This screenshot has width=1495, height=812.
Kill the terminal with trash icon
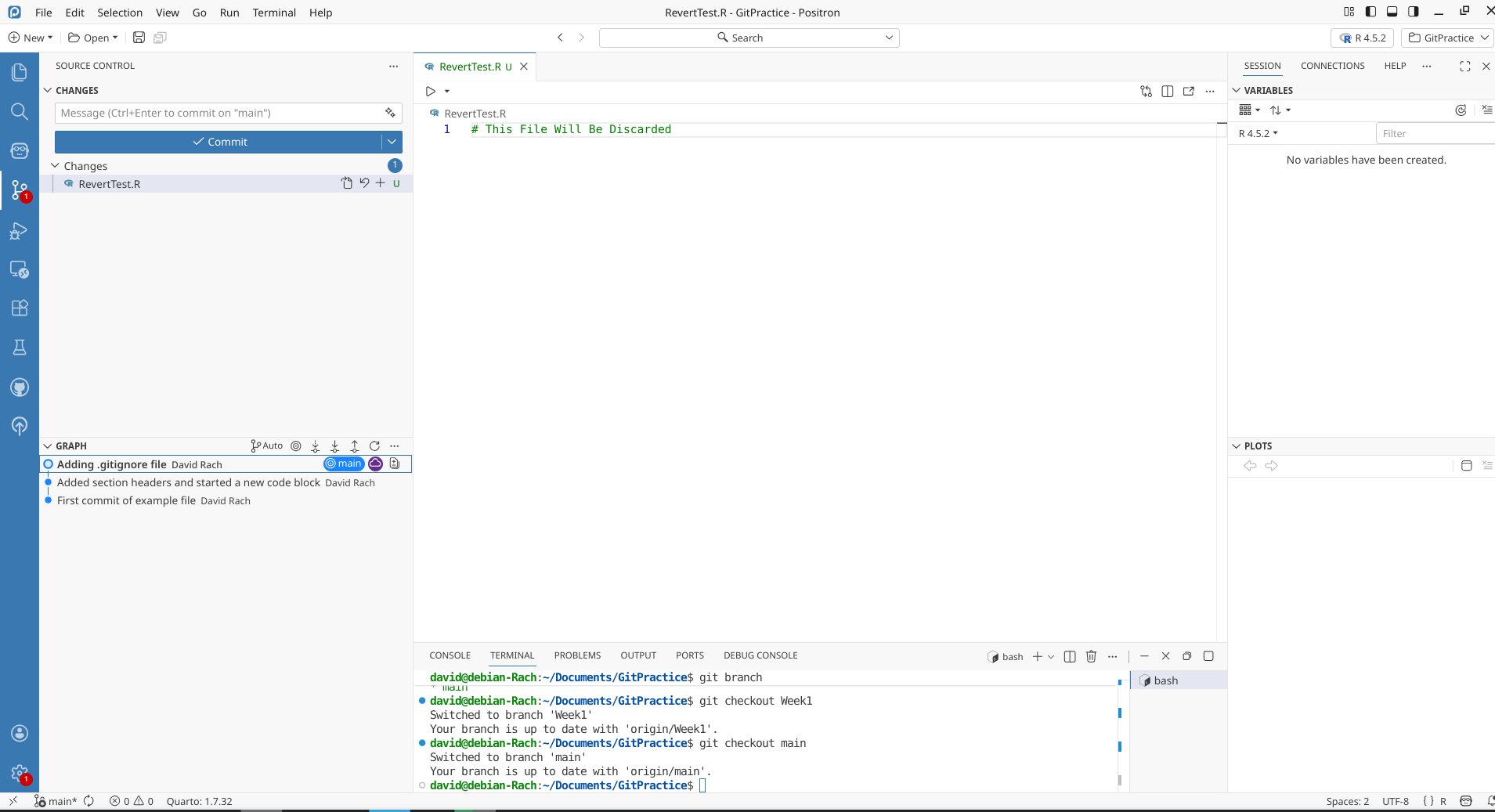tap(1091, 656)
